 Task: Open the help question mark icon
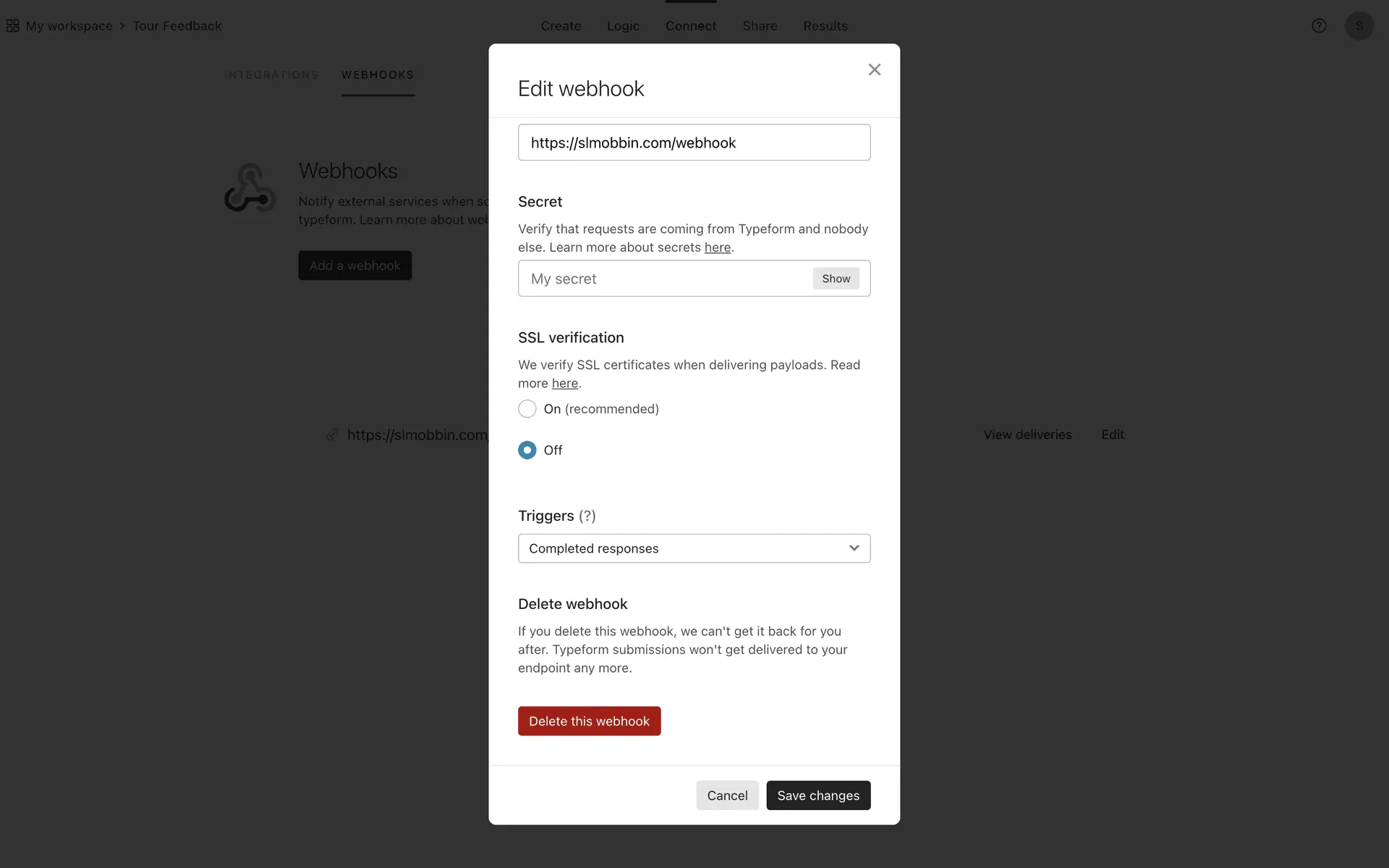coord(1319,26)
